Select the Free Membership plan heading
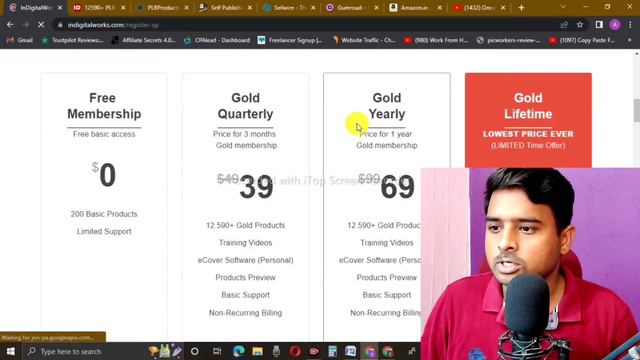Screen dimensions: 640x360 104,106
